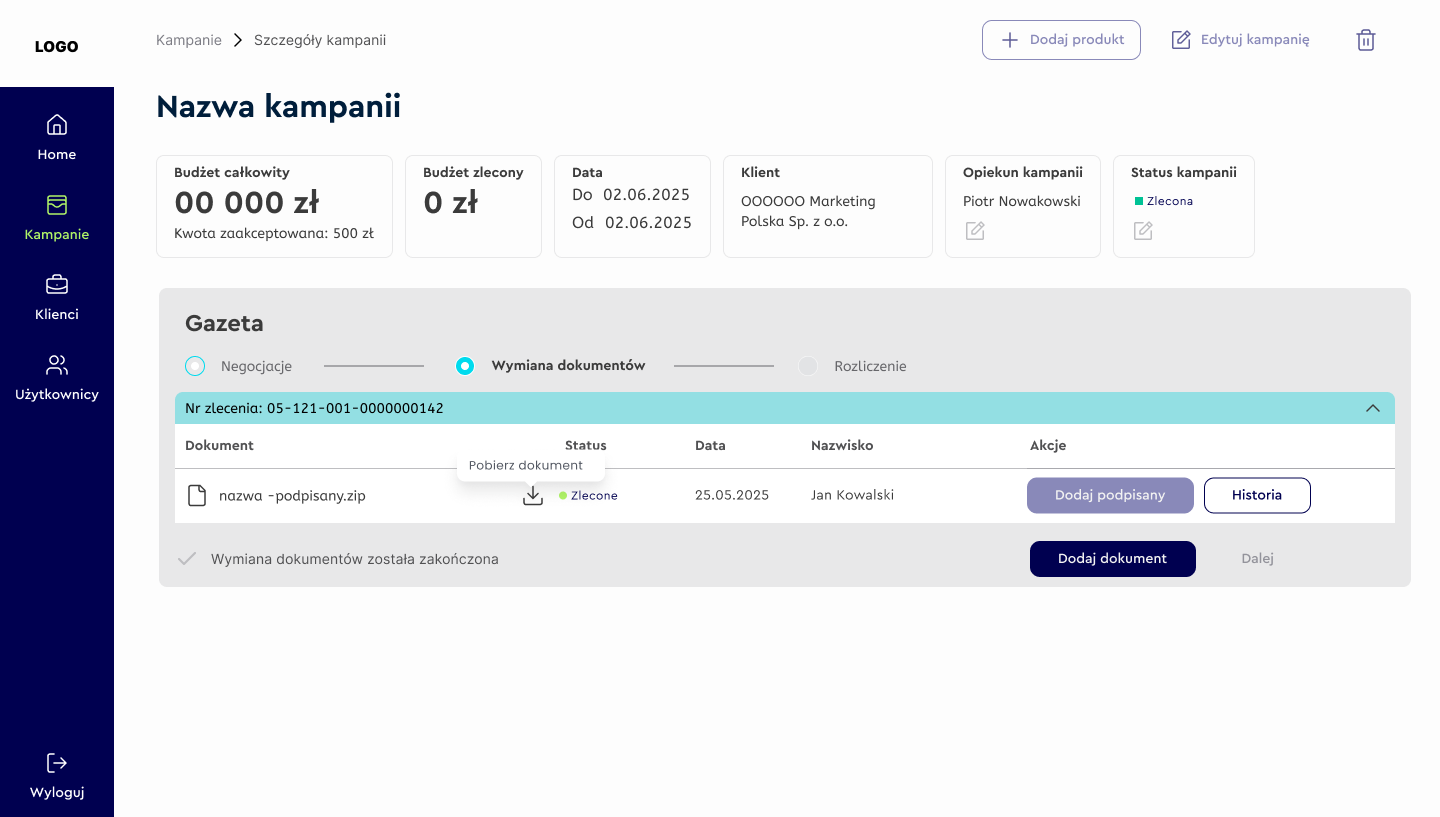Click the Dodaj podpisany button
The height and width of the screenshot is (817, 1440).
coord(1110,495)
